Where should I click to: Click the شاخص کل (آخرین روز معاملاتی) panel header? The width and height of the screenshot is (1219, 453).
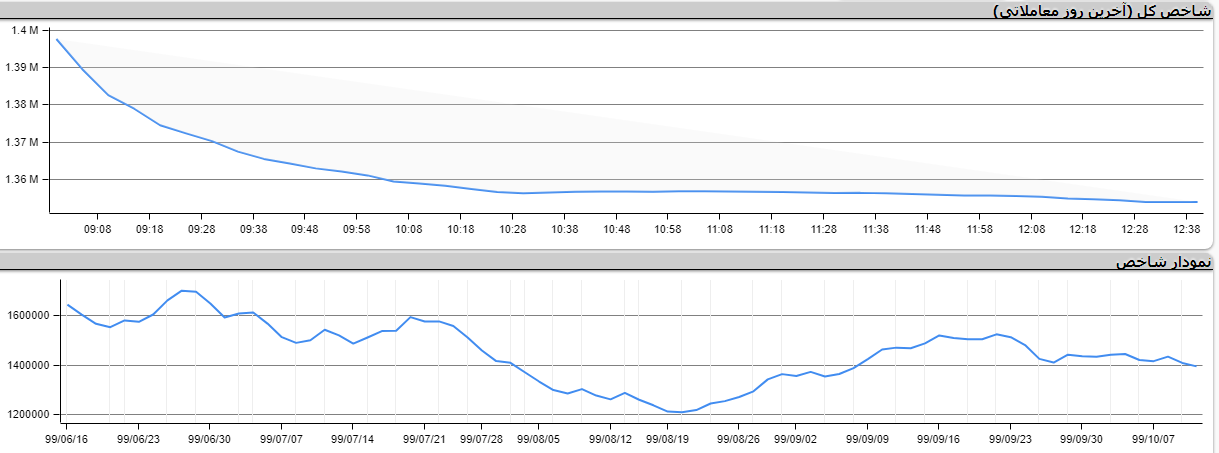[x=1107, y=11]
